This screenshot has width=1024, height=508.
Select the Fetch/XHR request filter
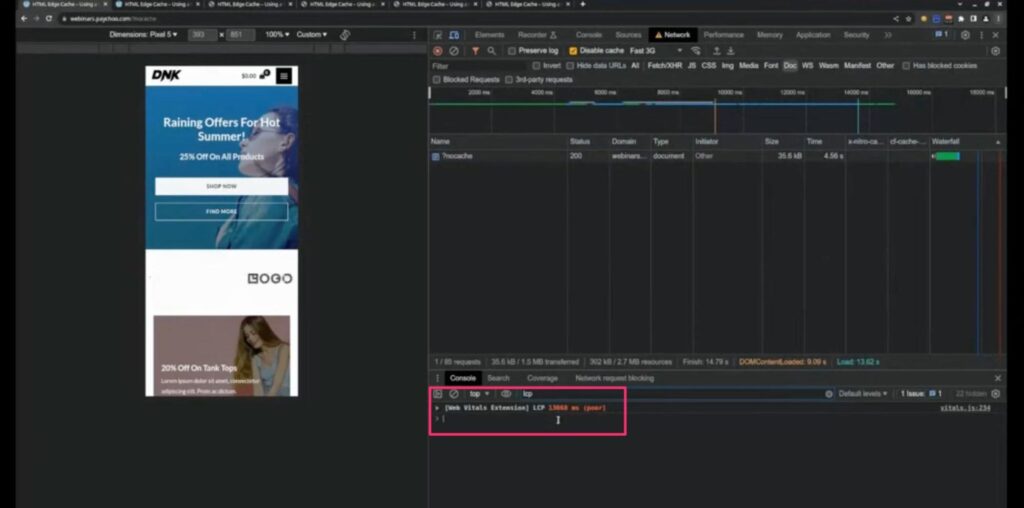[663, 65]
